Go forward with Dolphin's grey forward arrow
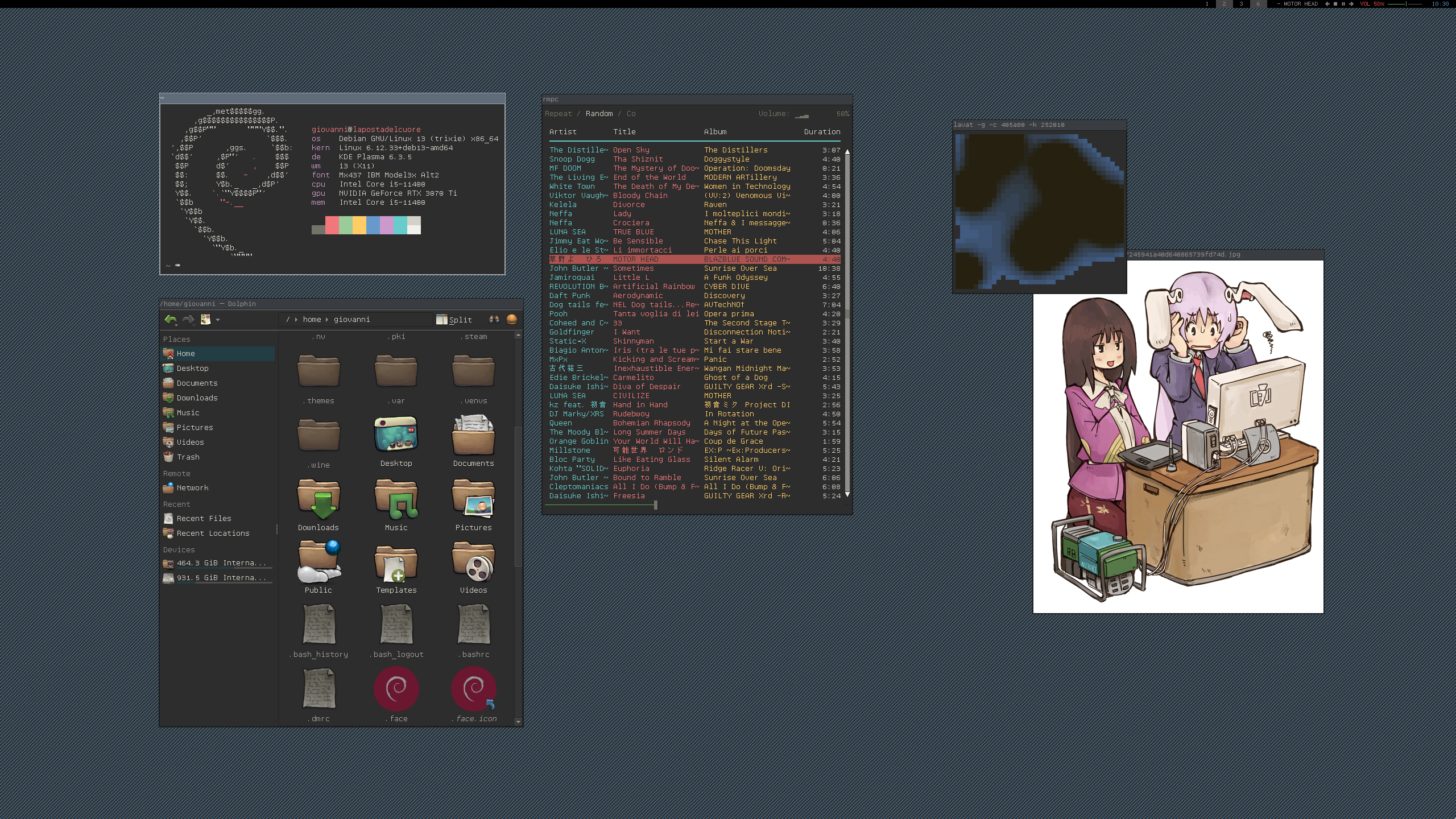Image resolution: width=1456 pixels, height=819 pixels. point(188,320)
